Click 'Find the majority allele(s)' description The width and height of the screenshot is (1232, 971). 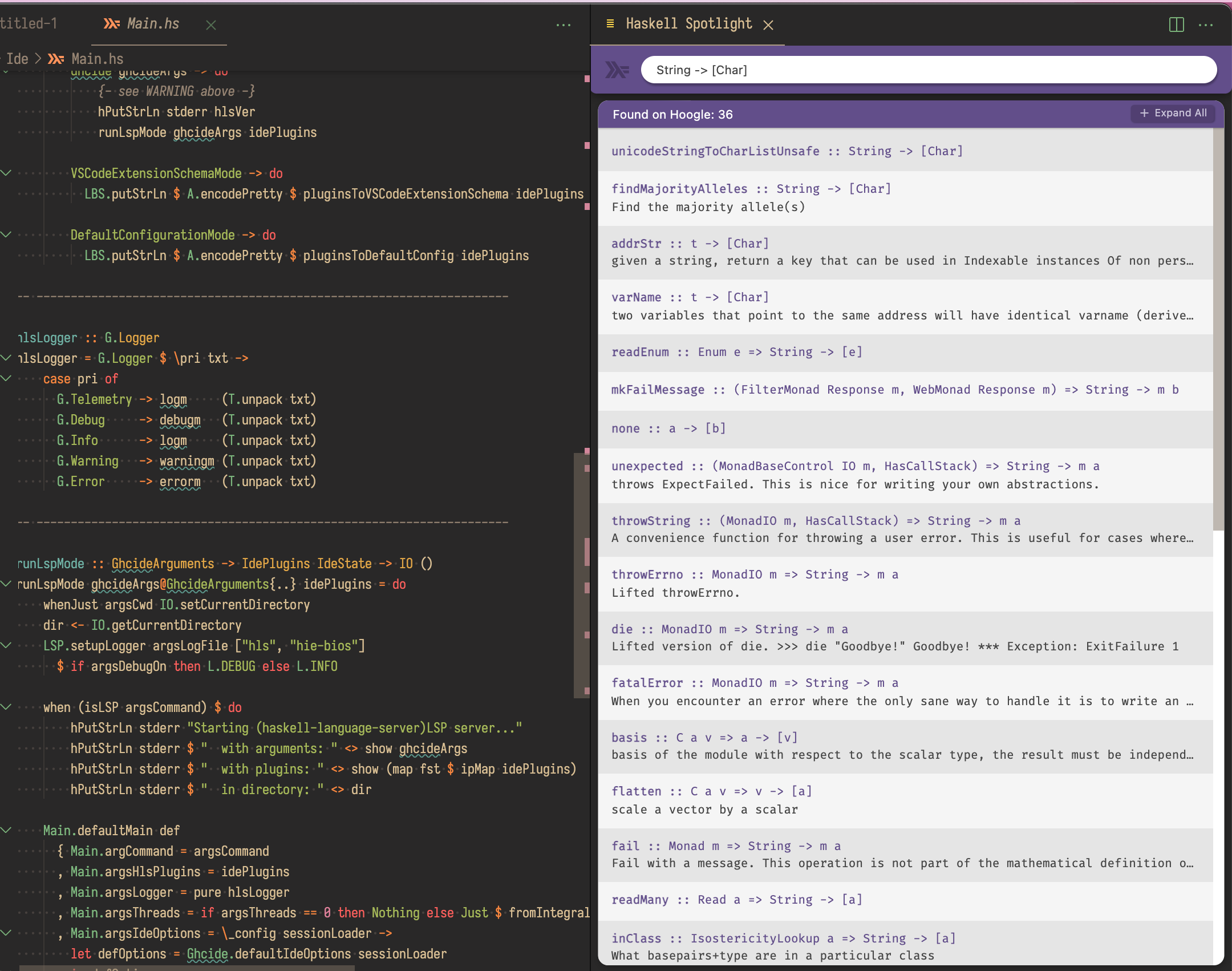pos(708,207)
